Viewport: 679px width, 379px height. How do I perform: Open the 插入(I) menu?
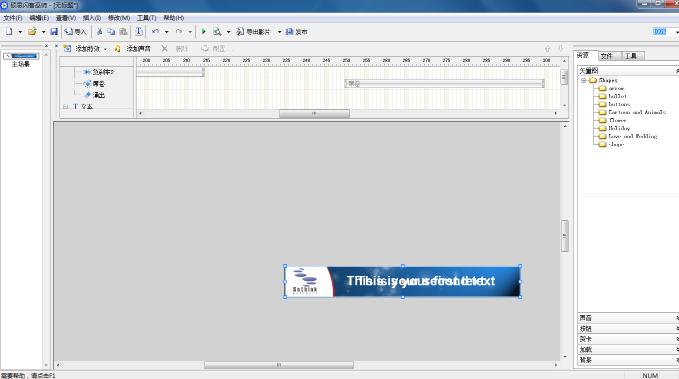[x=92, y=18]
